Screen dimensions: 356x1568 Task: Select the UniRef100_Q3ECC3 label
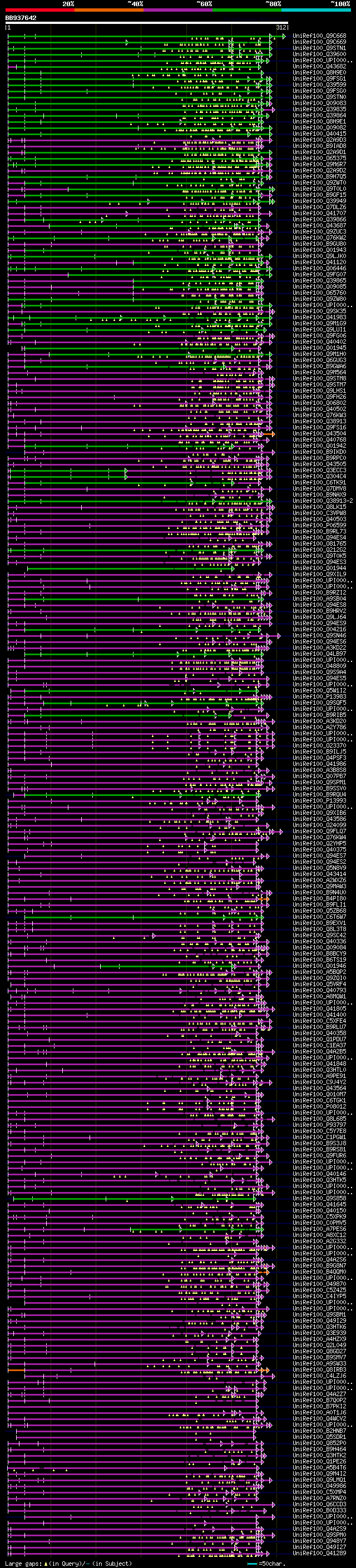(x=319, y=470)
